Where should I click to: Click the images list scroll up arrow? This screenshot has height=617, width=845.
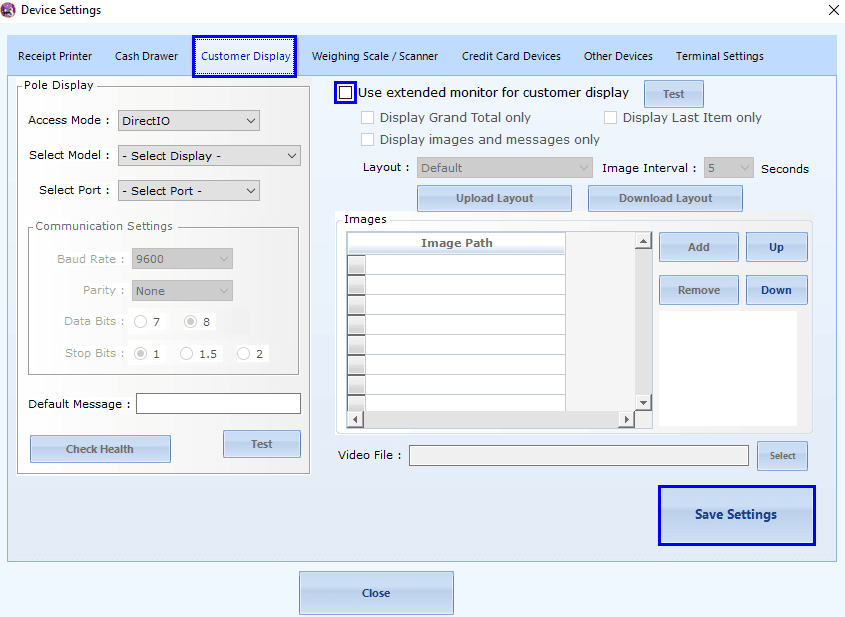click(643, 241)
